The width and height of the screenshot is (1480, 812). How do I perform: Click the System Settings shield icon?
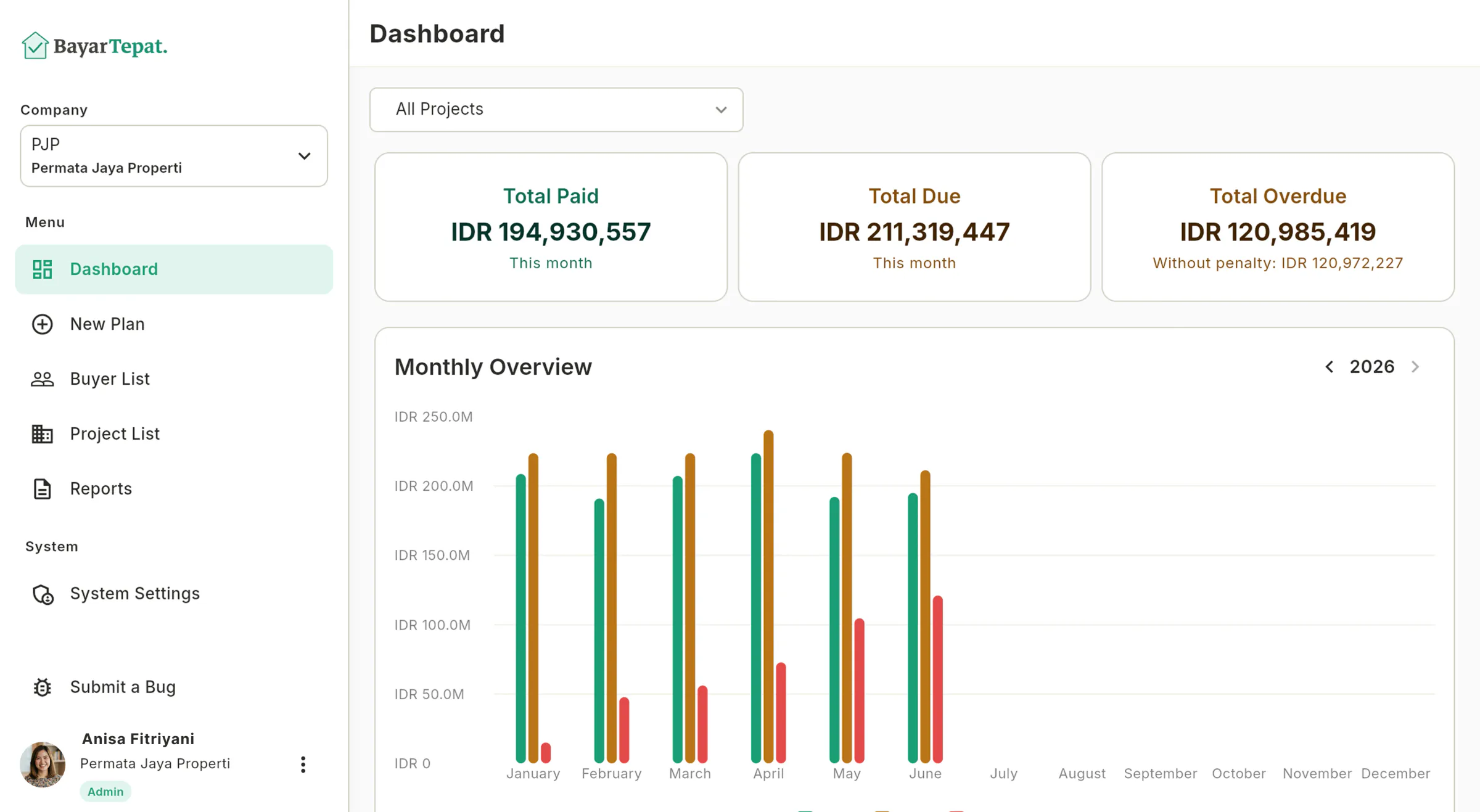(43, 594)
